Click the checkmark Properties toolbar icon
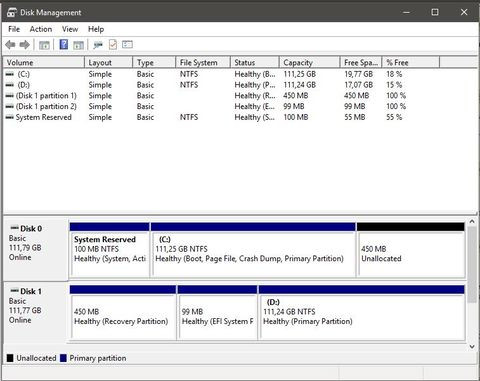This screenshot has width=480, height=381. coord(113,44)
